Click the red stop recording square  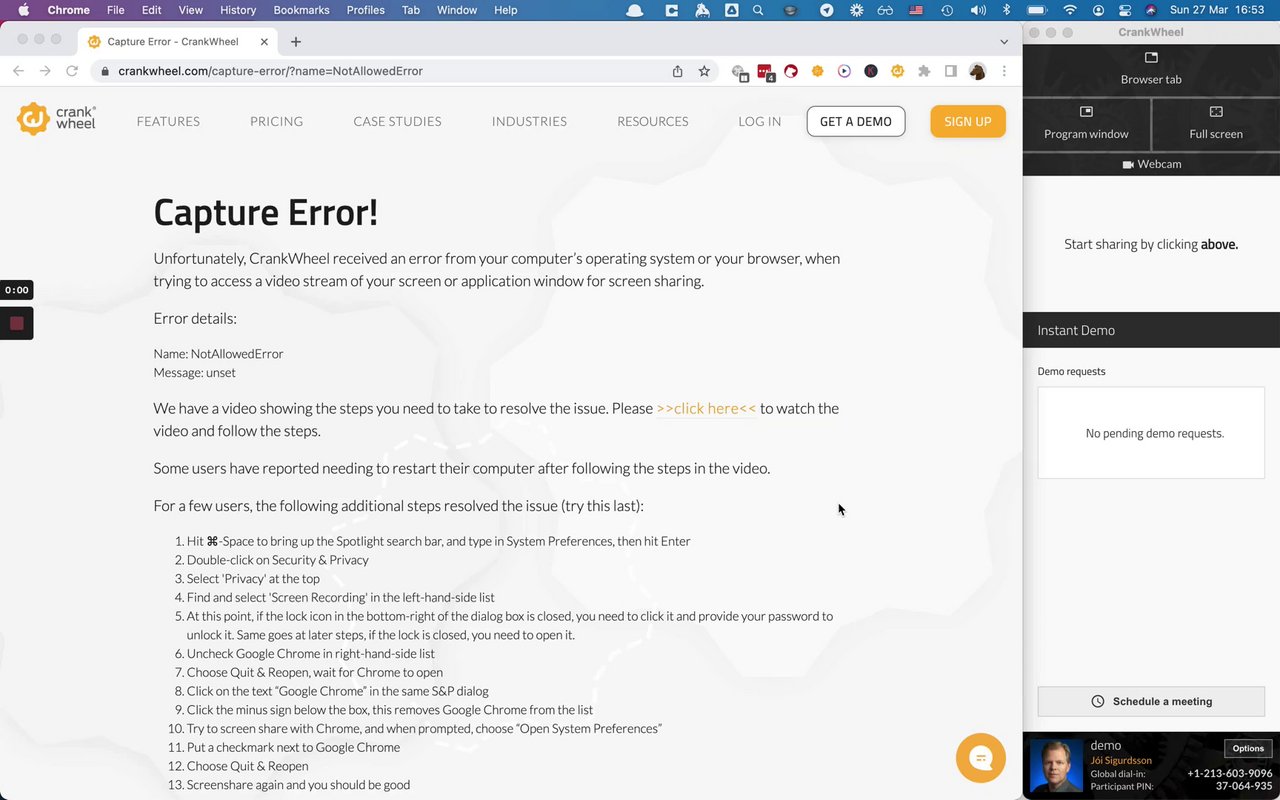point(17,323)
